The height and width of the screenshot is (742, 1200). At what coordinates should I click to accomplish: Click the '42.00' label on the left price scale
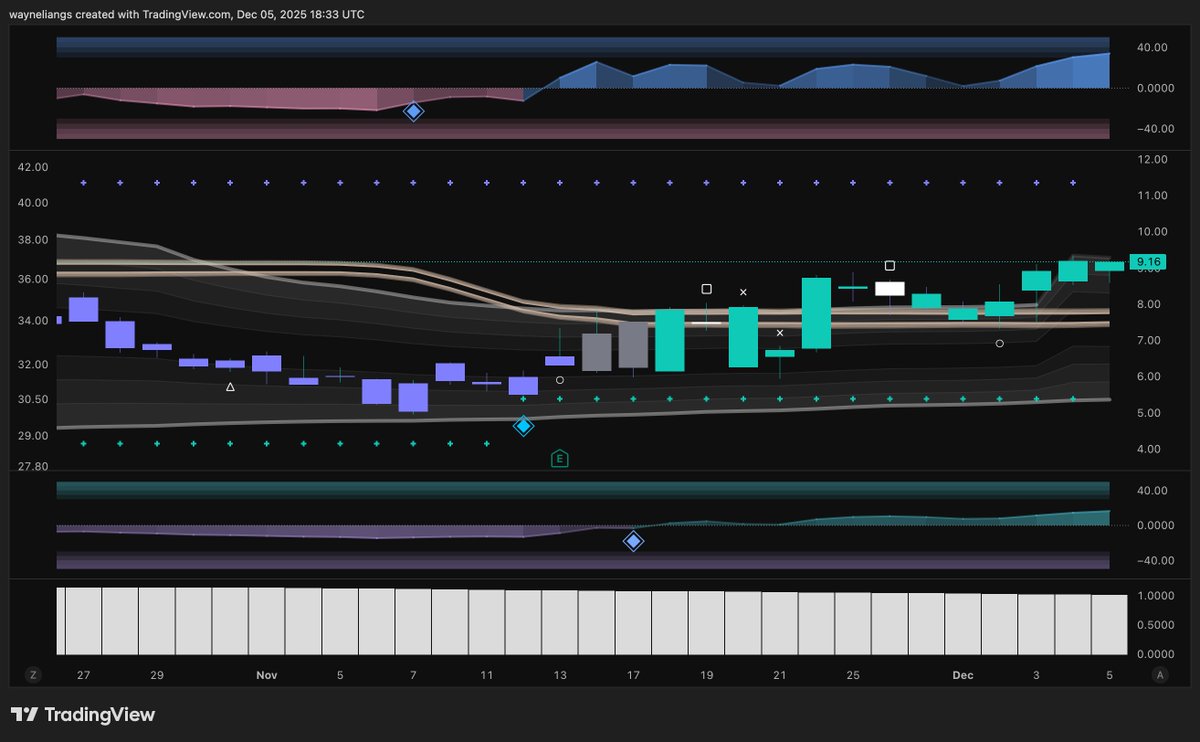[x=33, y=168]
